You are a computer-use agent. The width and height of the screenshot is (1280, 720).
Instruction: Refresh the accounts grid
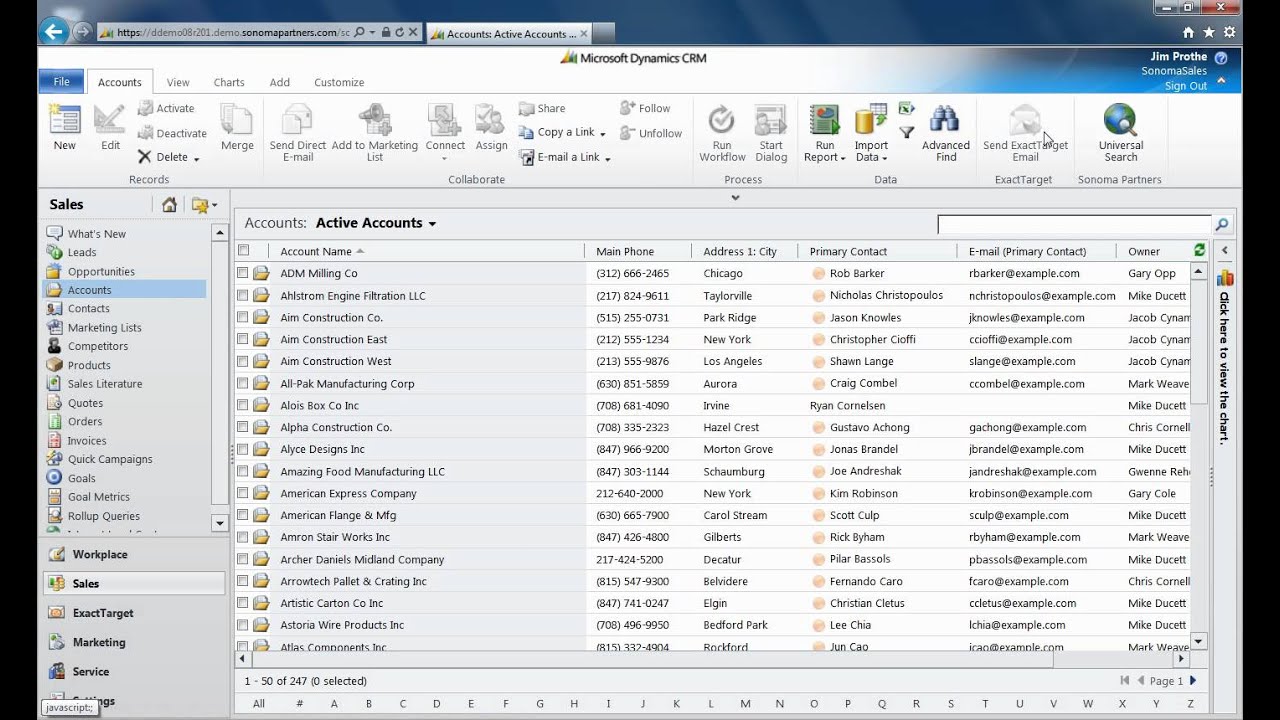[x=1200, y=250]
